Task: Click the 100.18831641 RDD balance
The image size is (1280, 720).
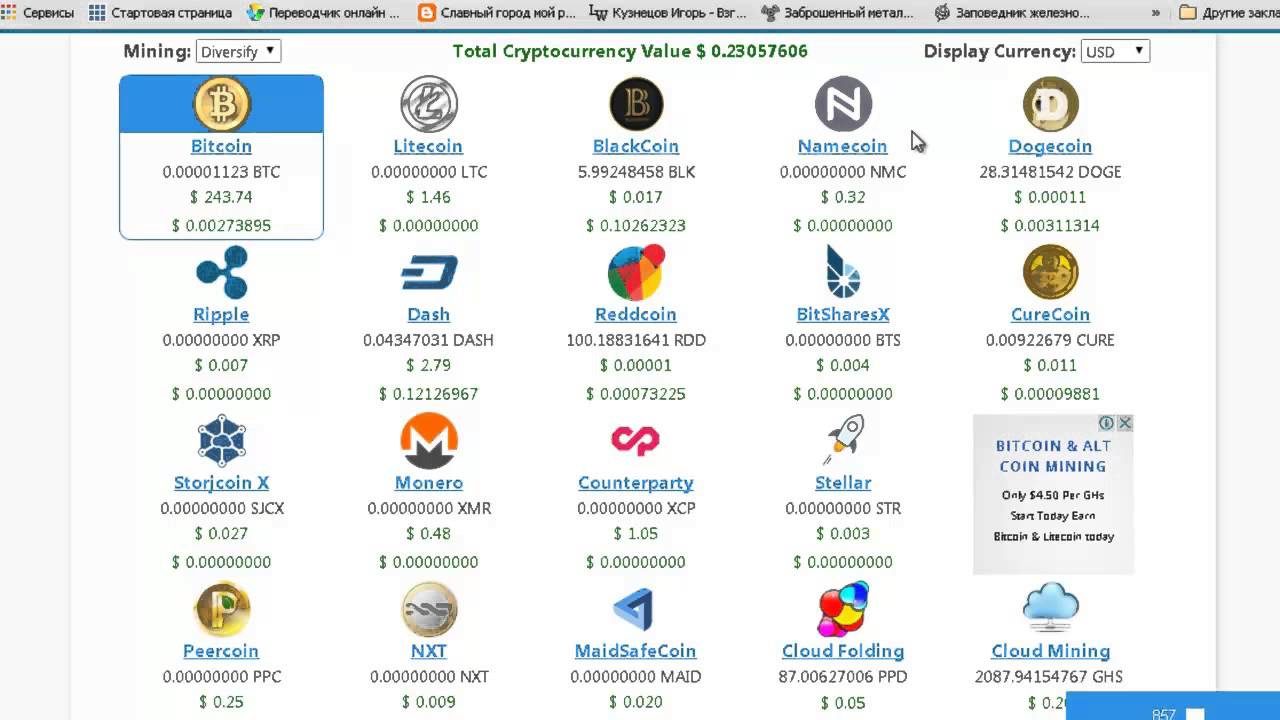Action: click(636, 340)
